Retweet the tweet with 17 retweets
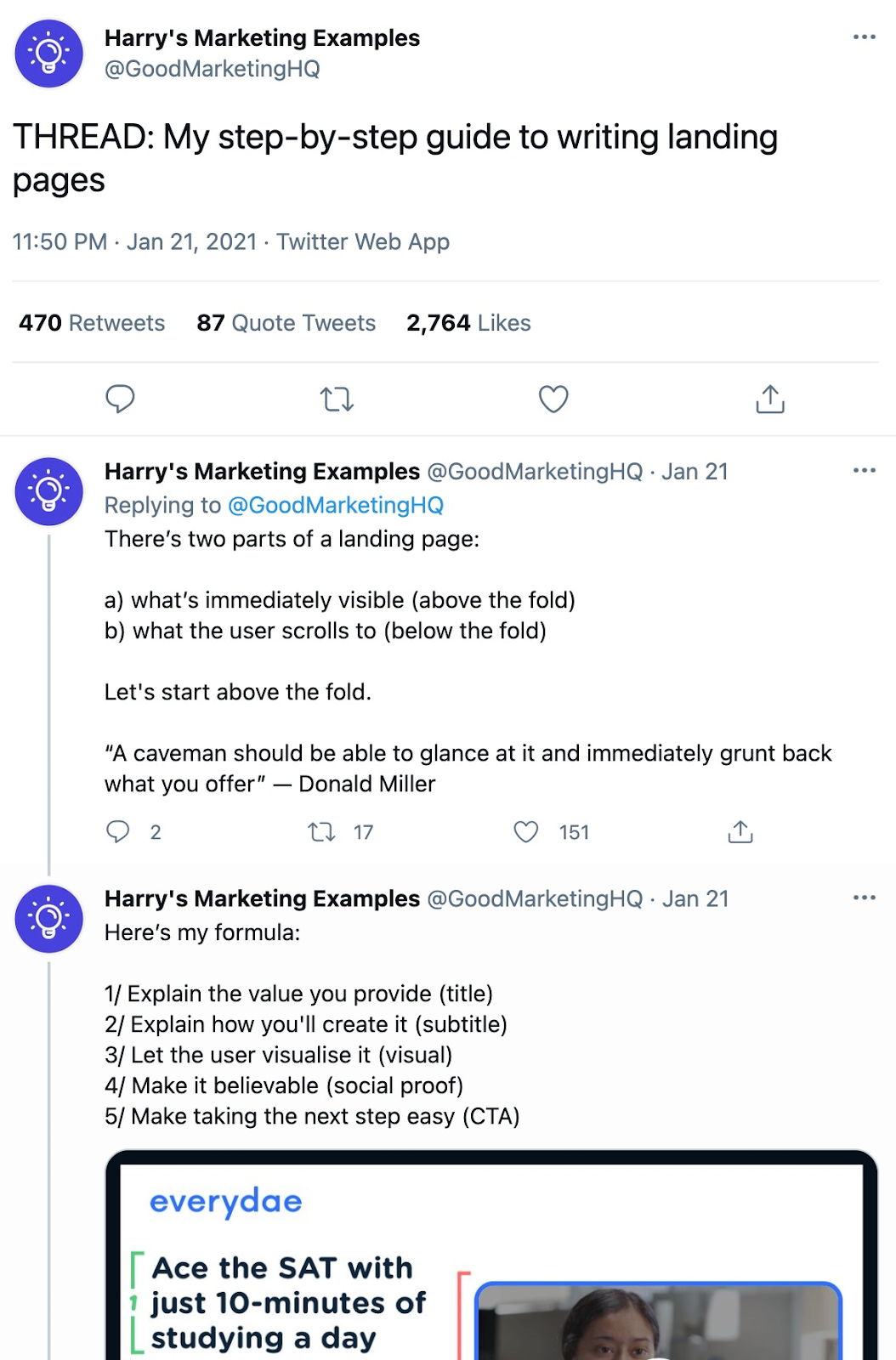 (322, 831)
